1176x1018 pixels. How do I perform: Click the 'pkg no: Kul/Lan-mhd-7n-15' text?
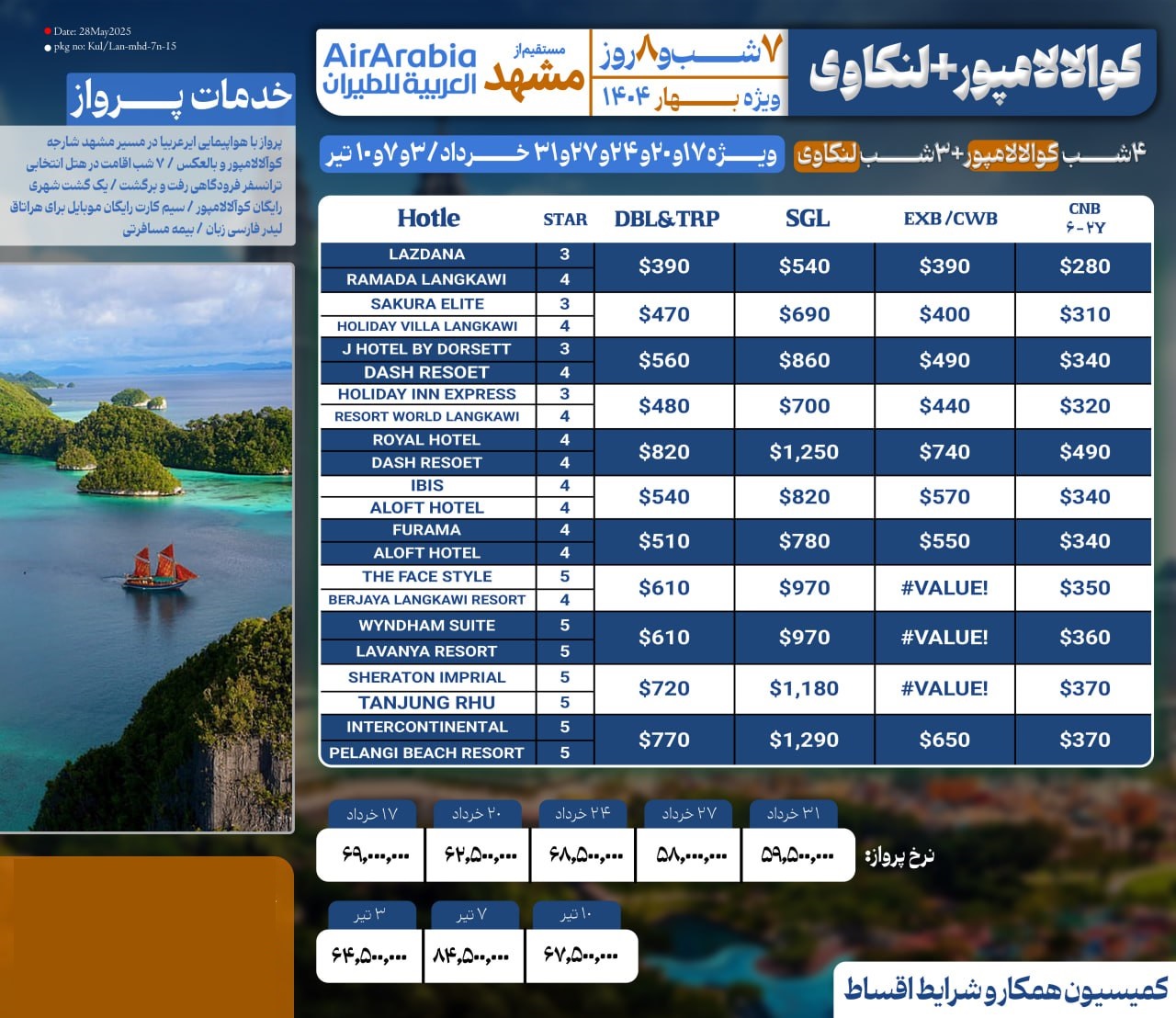115,46
